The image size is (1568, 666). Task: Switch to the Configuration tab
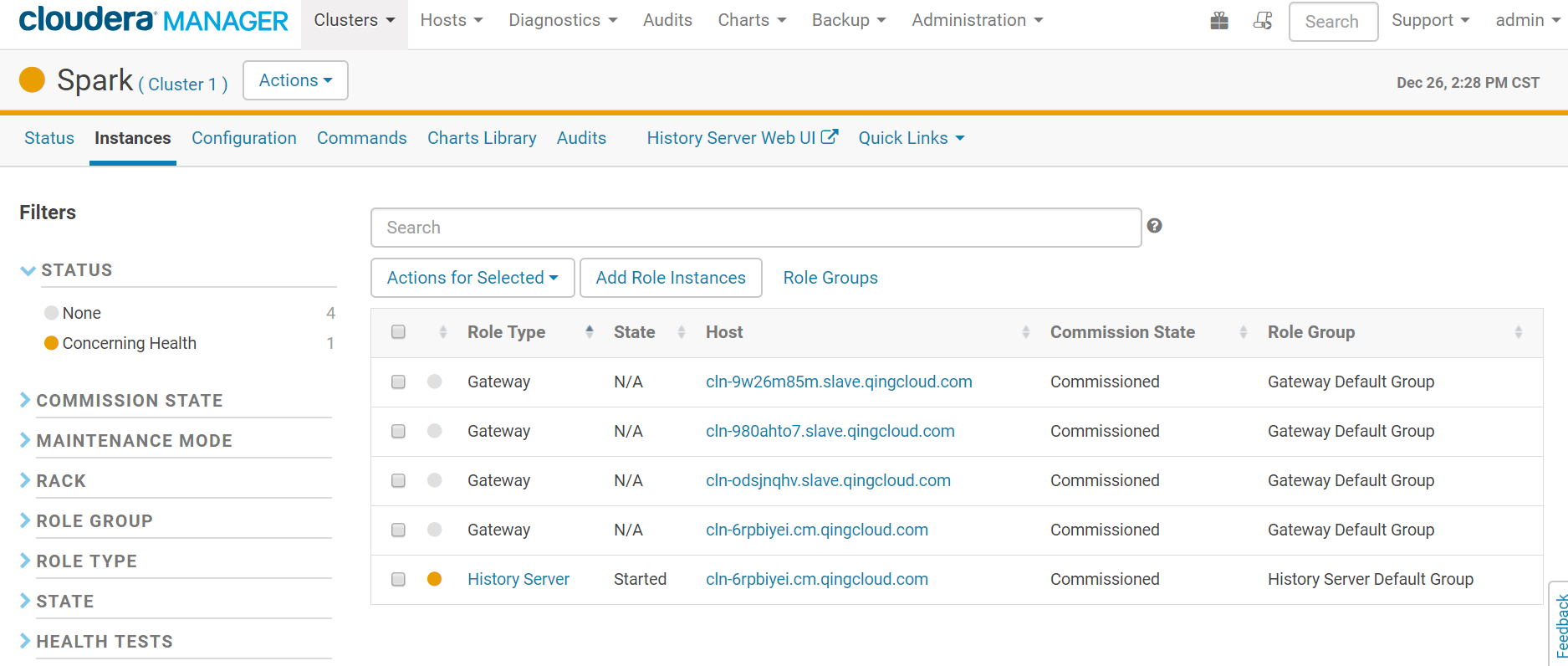pyautogui.click(x=244, y=138)
